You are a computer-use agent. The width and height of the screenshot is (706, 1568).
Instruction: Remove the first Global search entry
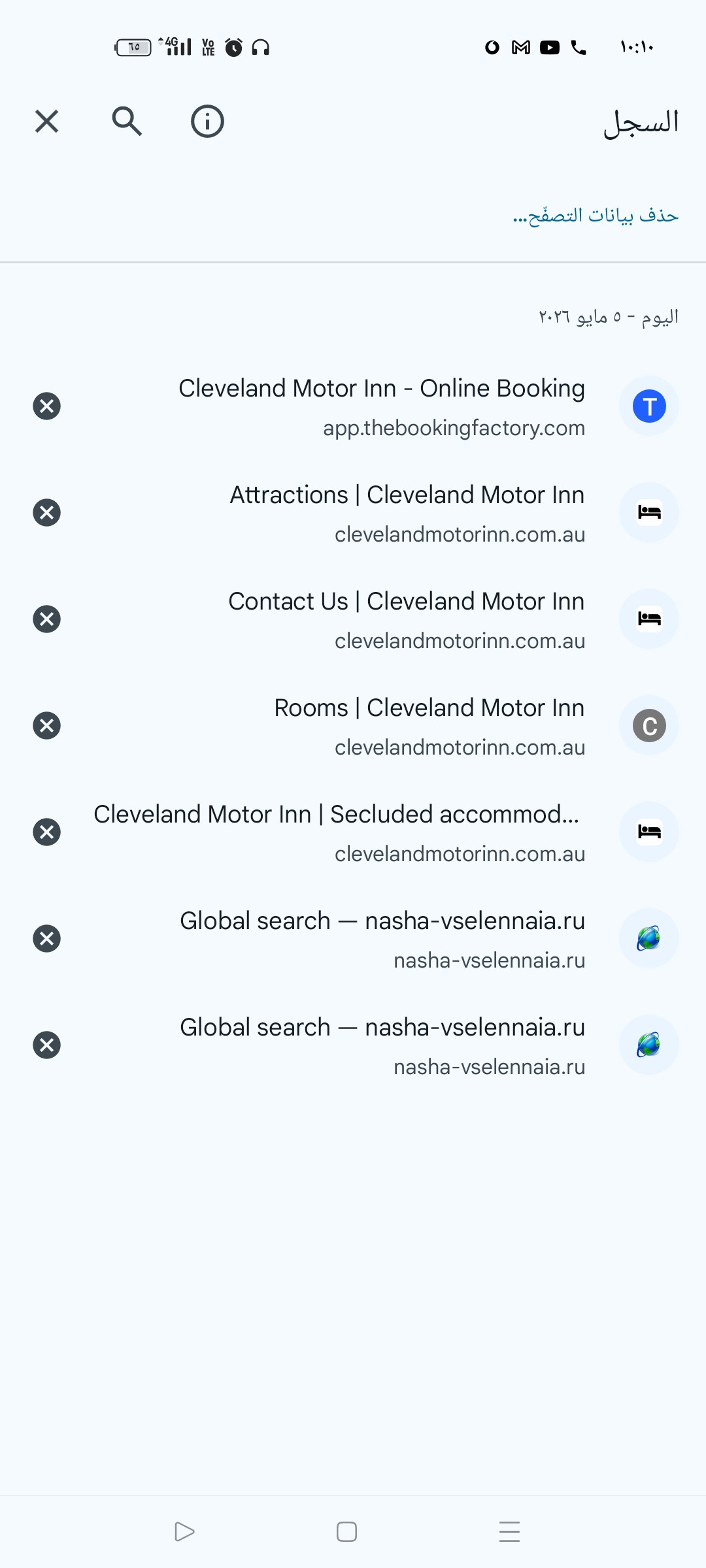[x=46, y=938]
